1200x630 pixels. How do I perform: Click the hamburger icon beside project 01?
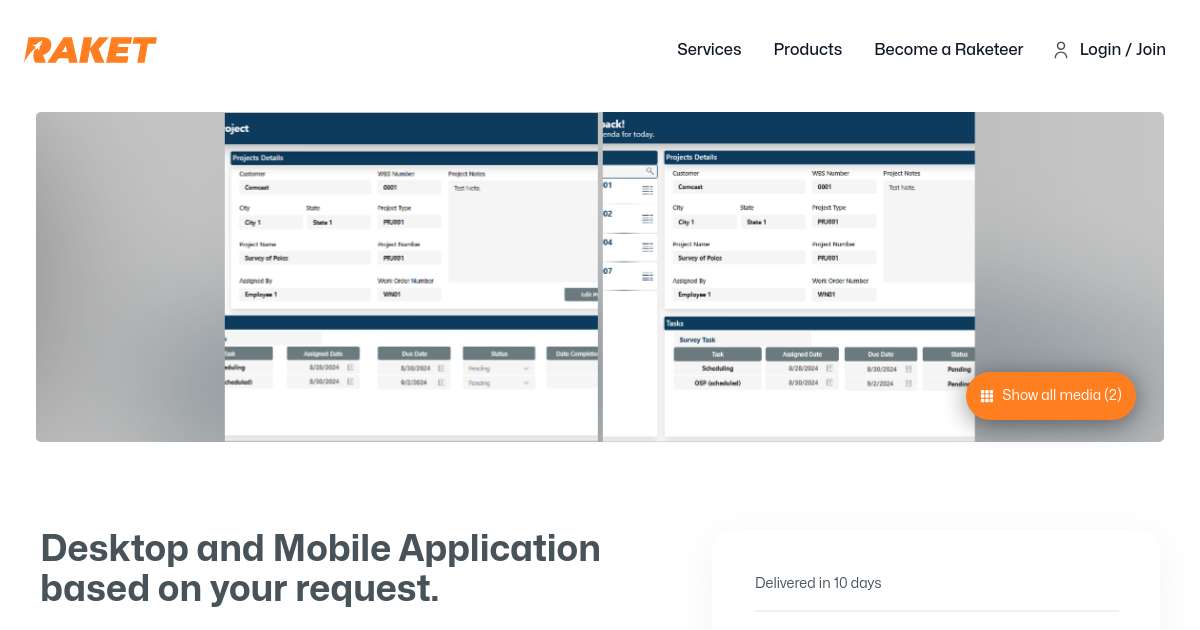647,188
